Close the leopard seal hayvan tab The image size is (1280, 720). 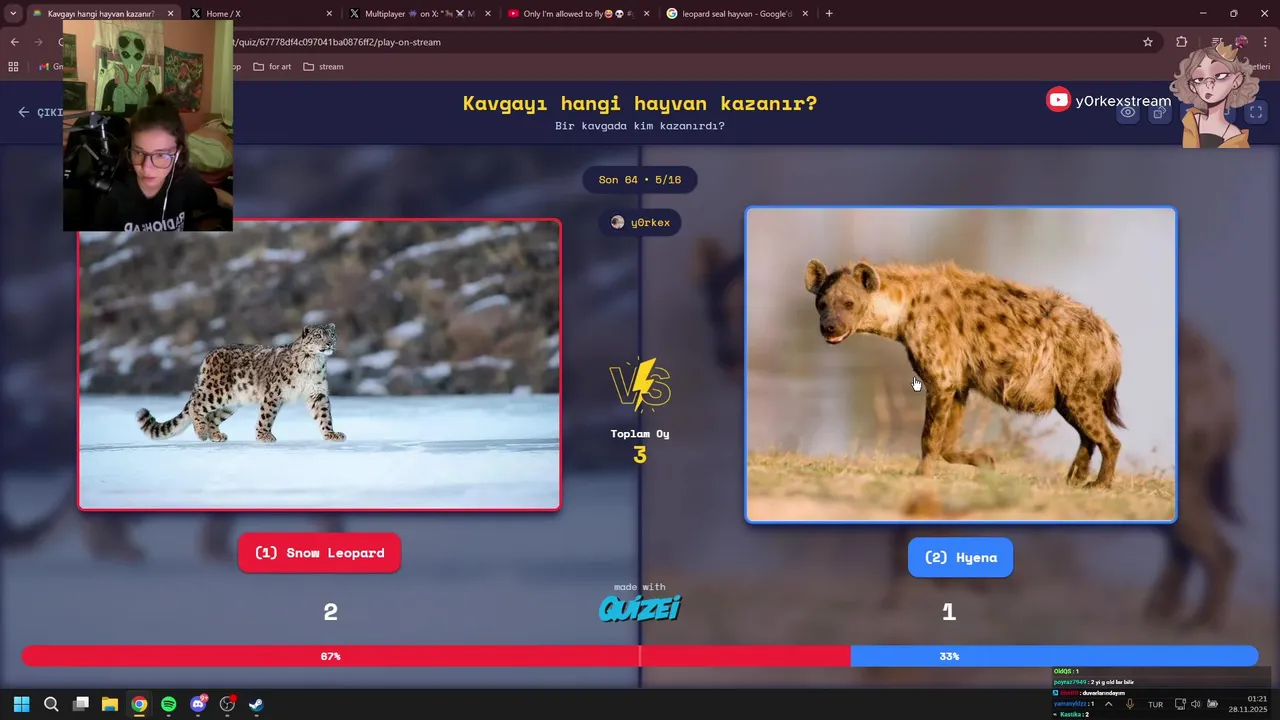coord(804,14)
